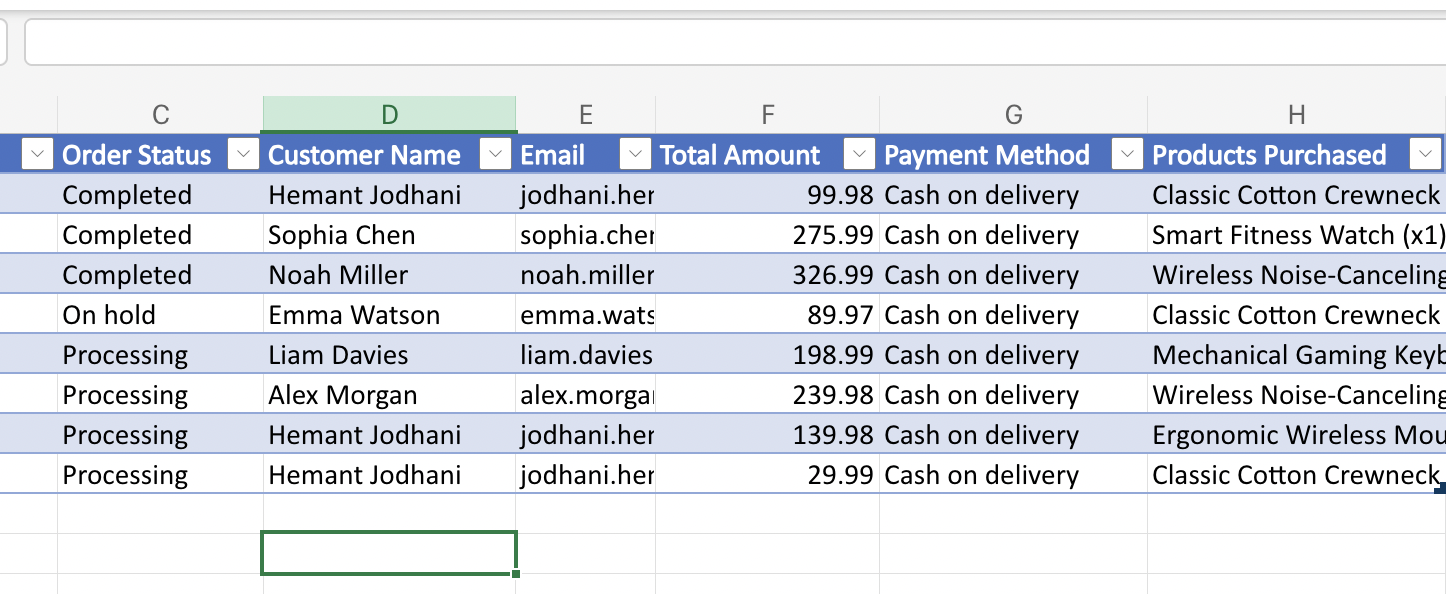
Task: Select the 239.98 amount cell
Action: (767, 395)
